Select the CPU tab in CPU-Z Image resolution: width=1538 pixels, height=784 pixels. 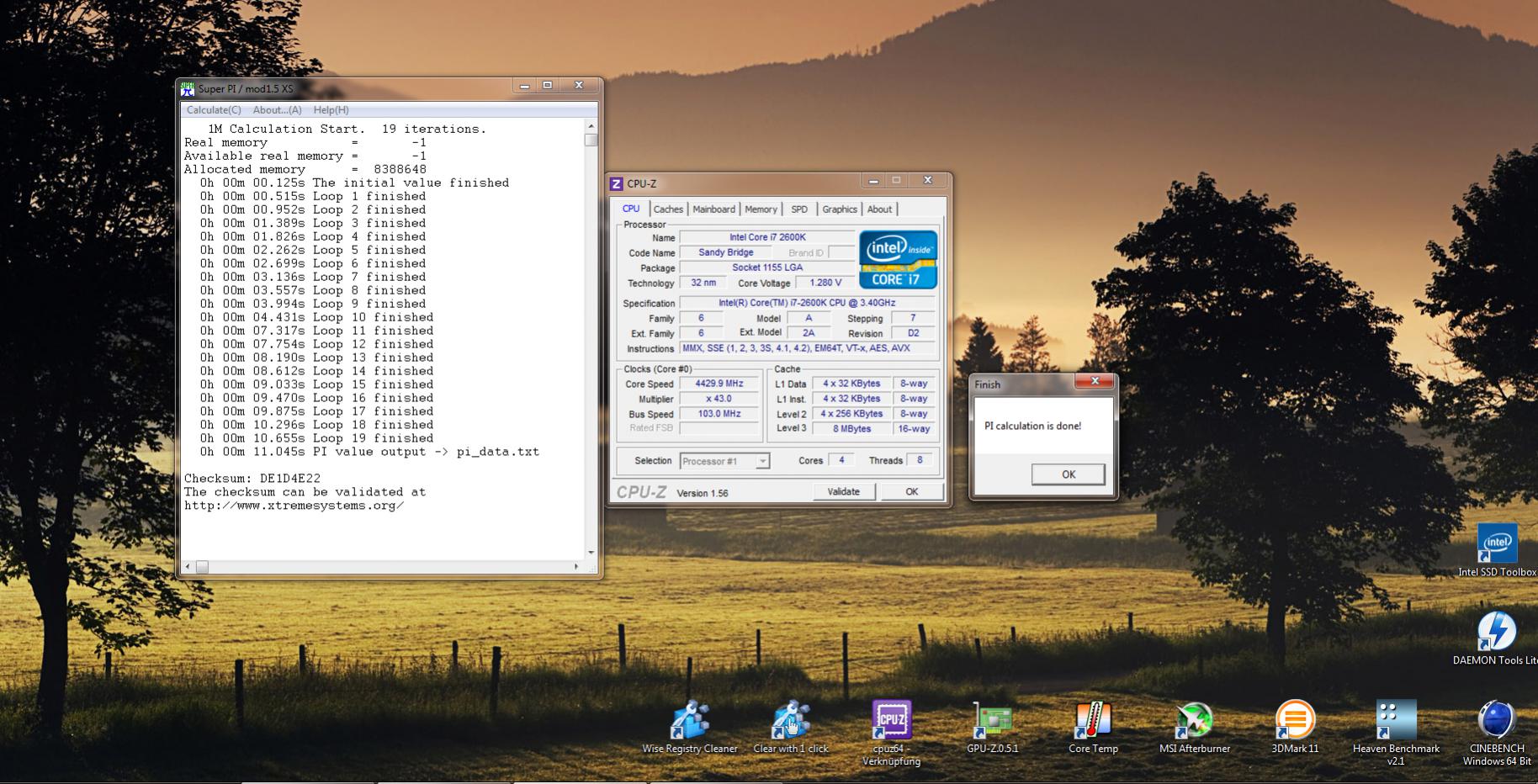point(631,209)
